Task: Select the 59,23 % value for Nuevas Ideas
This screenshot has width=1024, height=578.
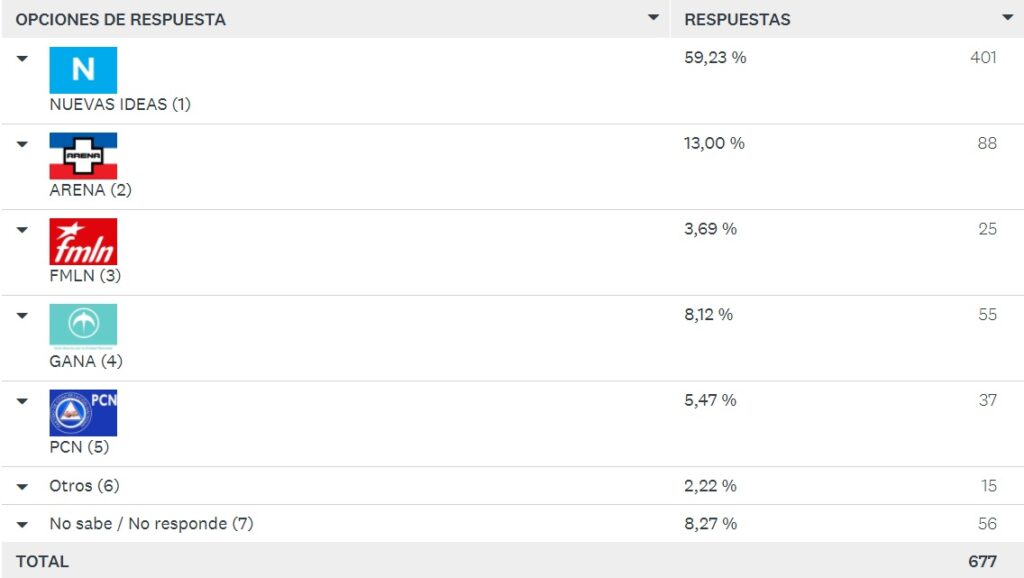Action: click(715, 57)
